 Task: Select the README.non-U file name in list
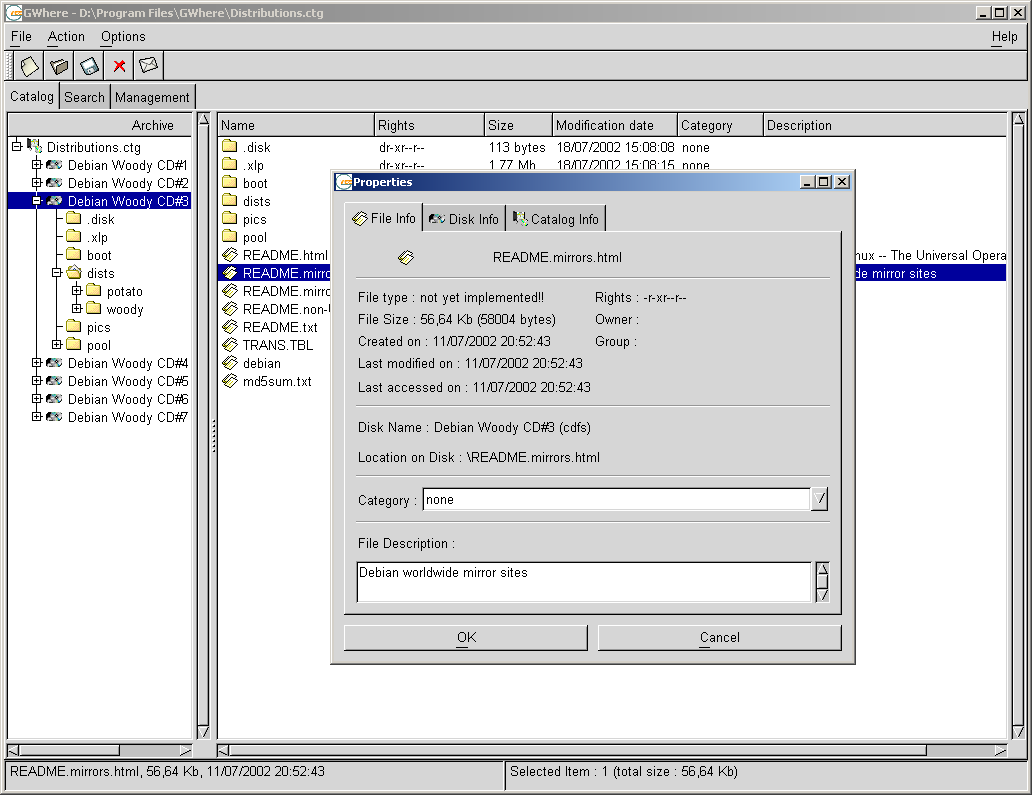[286, 309]
